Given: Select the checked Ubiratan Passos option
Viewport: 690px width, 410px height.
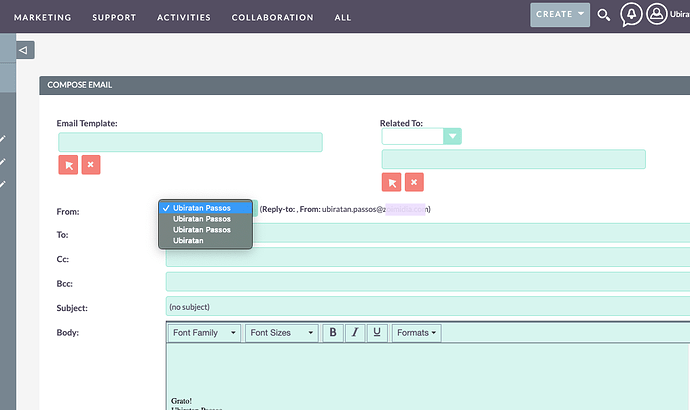Looking at the screenshot, I should point(206,208).
